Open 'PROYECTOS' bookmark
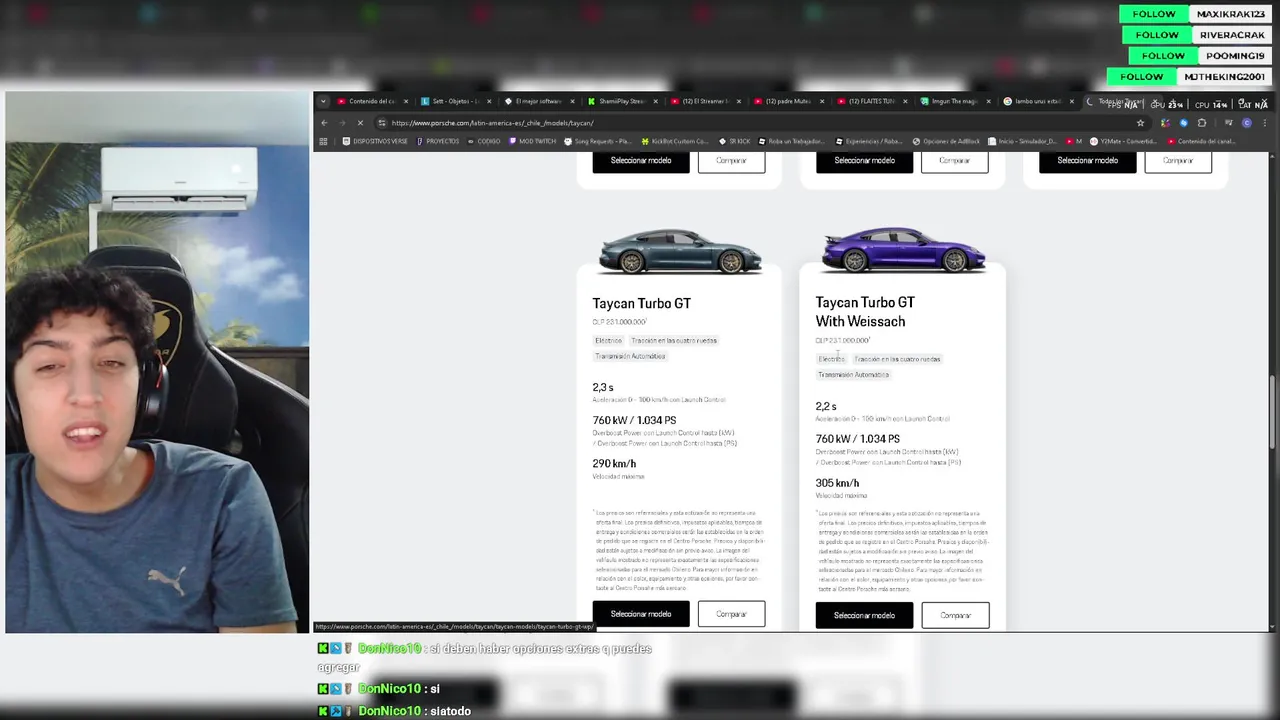 [x=437, y=141]
